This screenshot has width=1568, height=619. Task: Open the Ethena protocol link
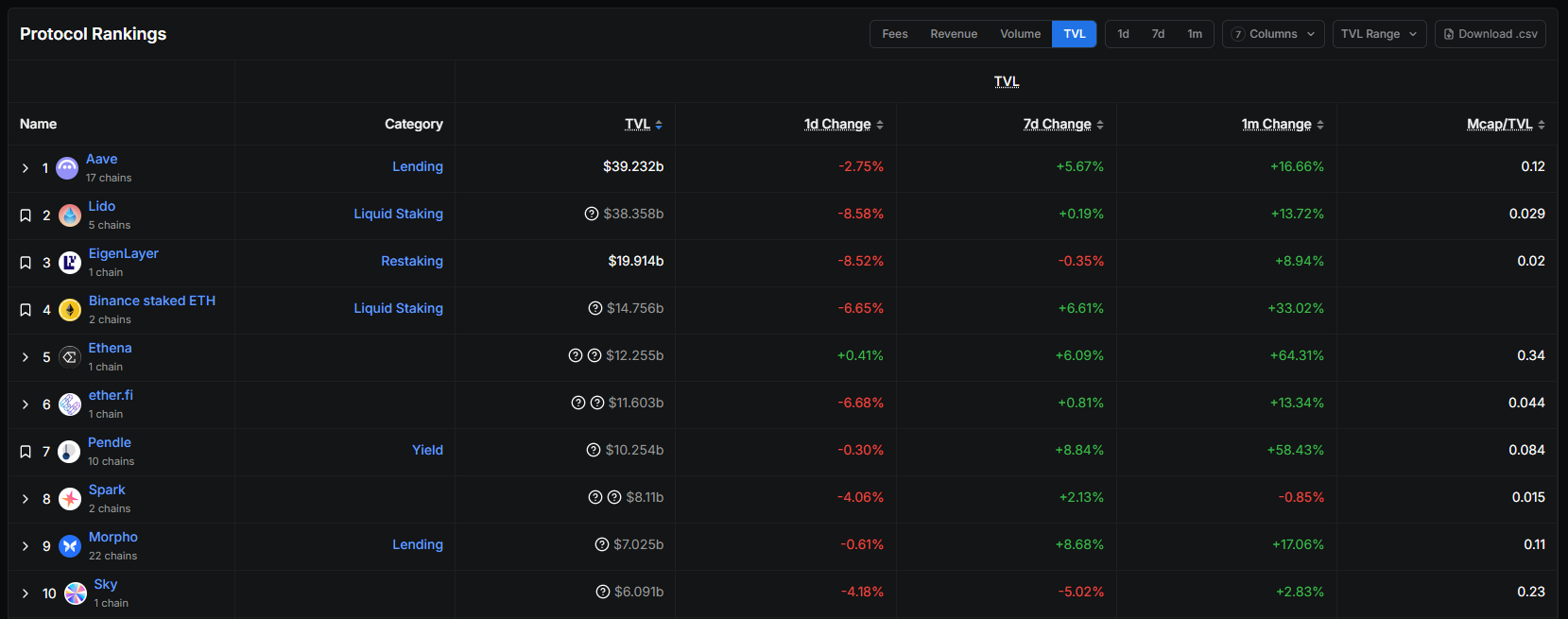pos(111,348)
